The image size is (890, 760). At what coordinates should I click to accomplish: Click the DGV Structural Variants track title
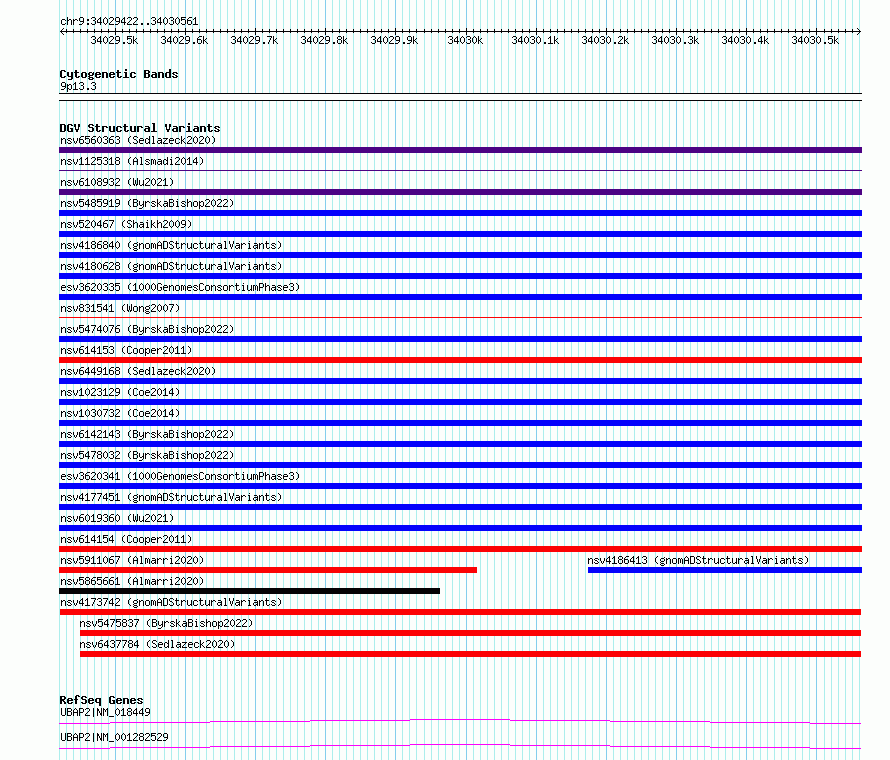tap(140, 128)
